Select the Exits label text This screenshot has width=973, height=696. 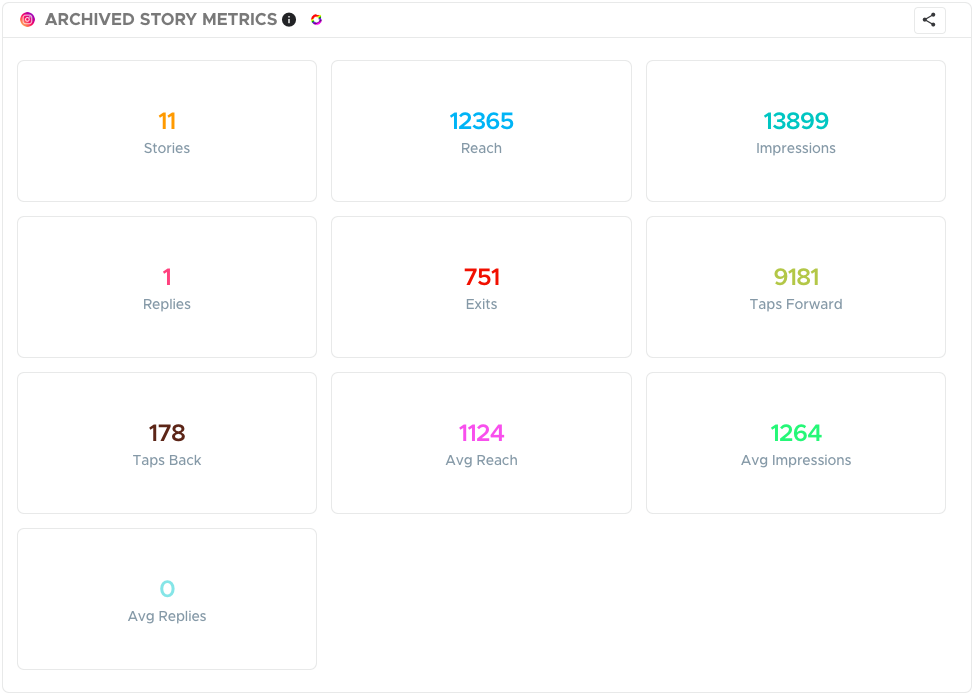pyautogui.click(x=481, y=304)
